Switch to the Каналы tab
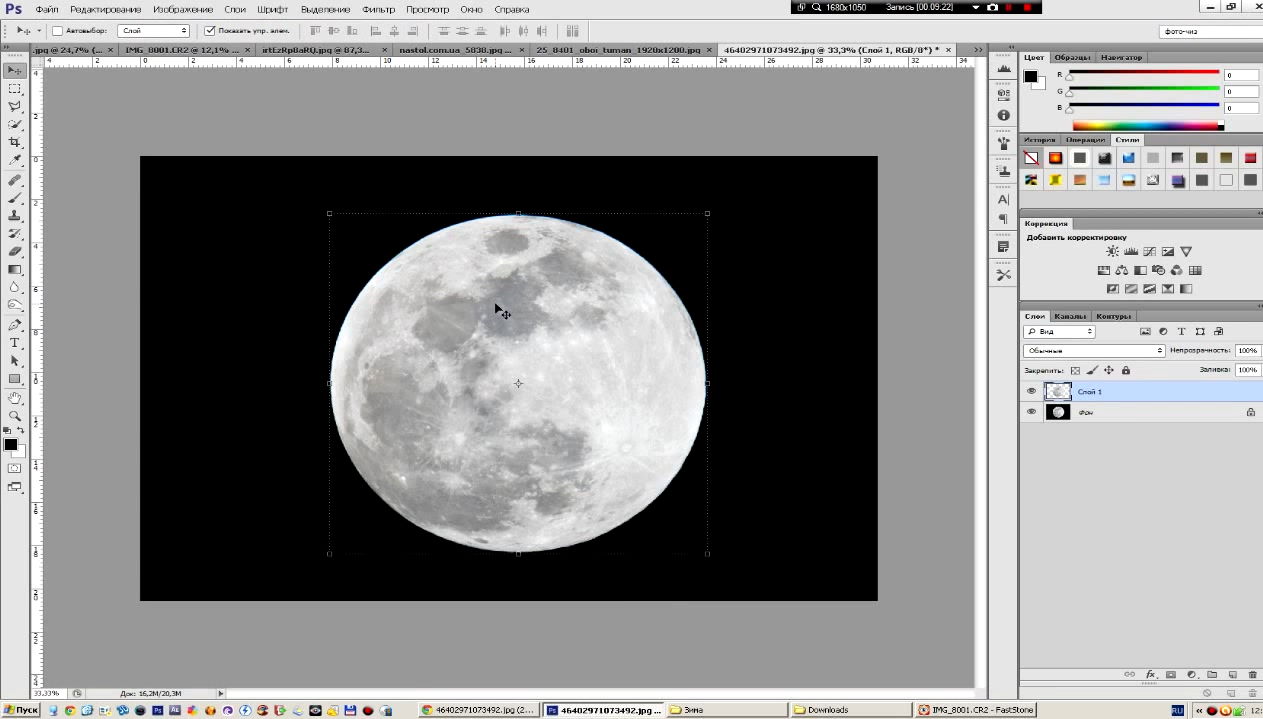This screenshot has width=1263, height=719. pos(1070,316)
